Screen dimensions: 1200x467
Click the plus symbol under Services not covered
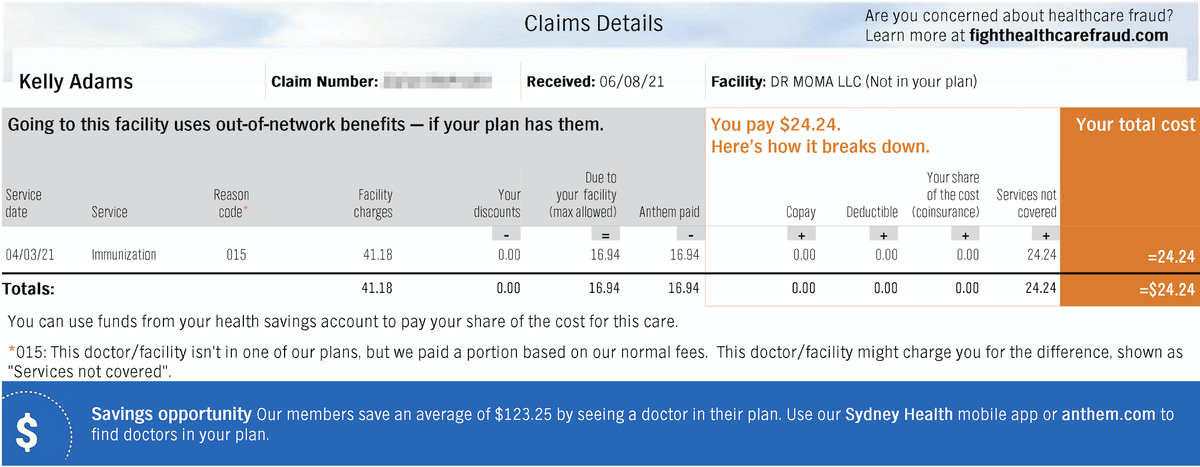[1045, 234]
